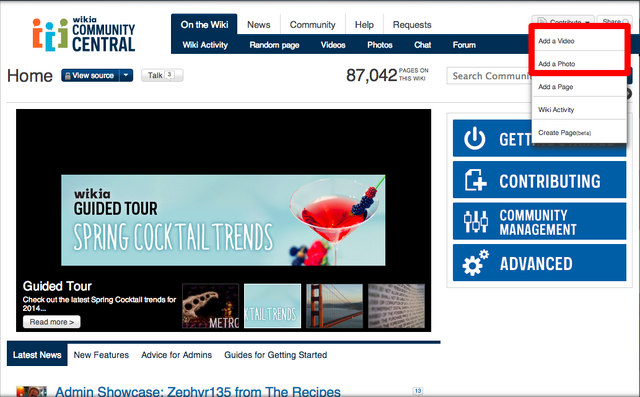The image size is (640, 397).
Task: Select the Cocktail Trends slider thumbnail
Action: (272, 306)
